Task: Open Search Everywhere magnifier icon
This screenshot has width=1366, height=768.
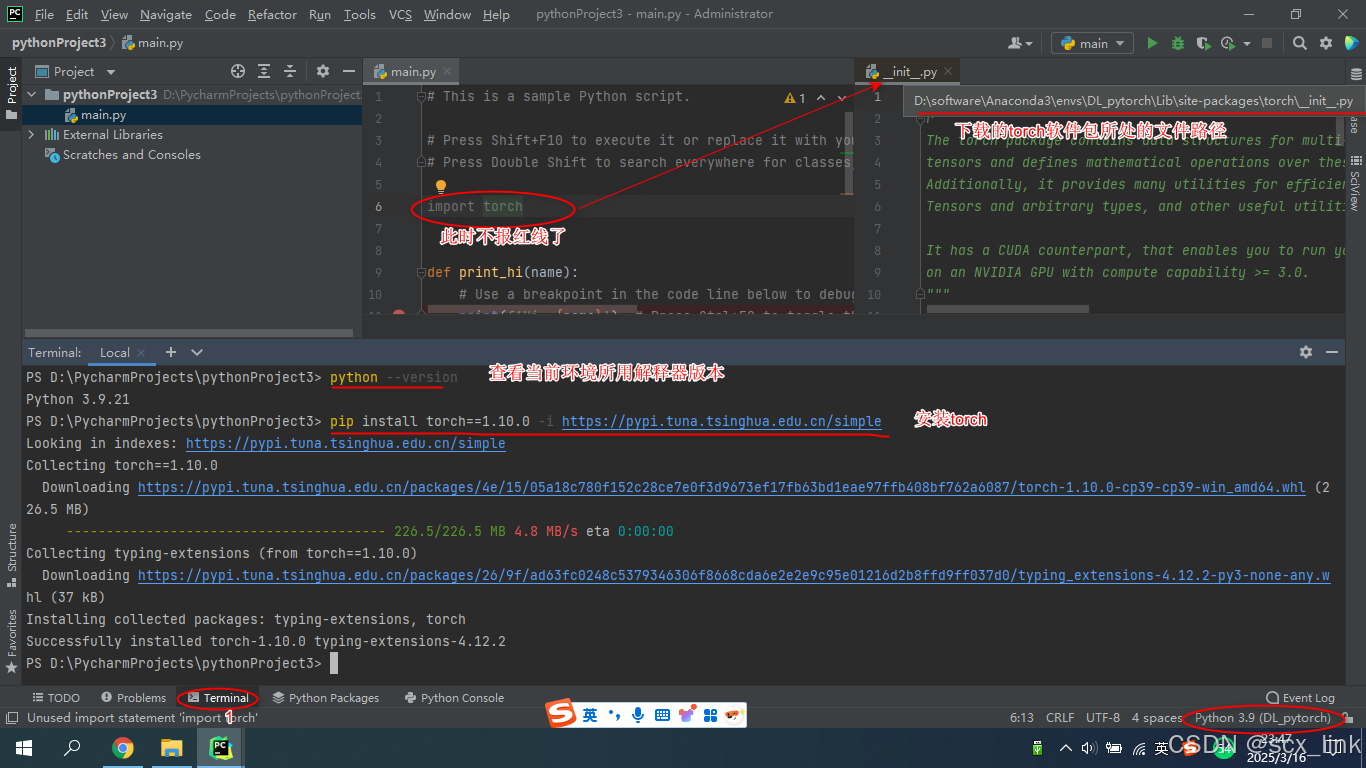Action: [1299, 43]
